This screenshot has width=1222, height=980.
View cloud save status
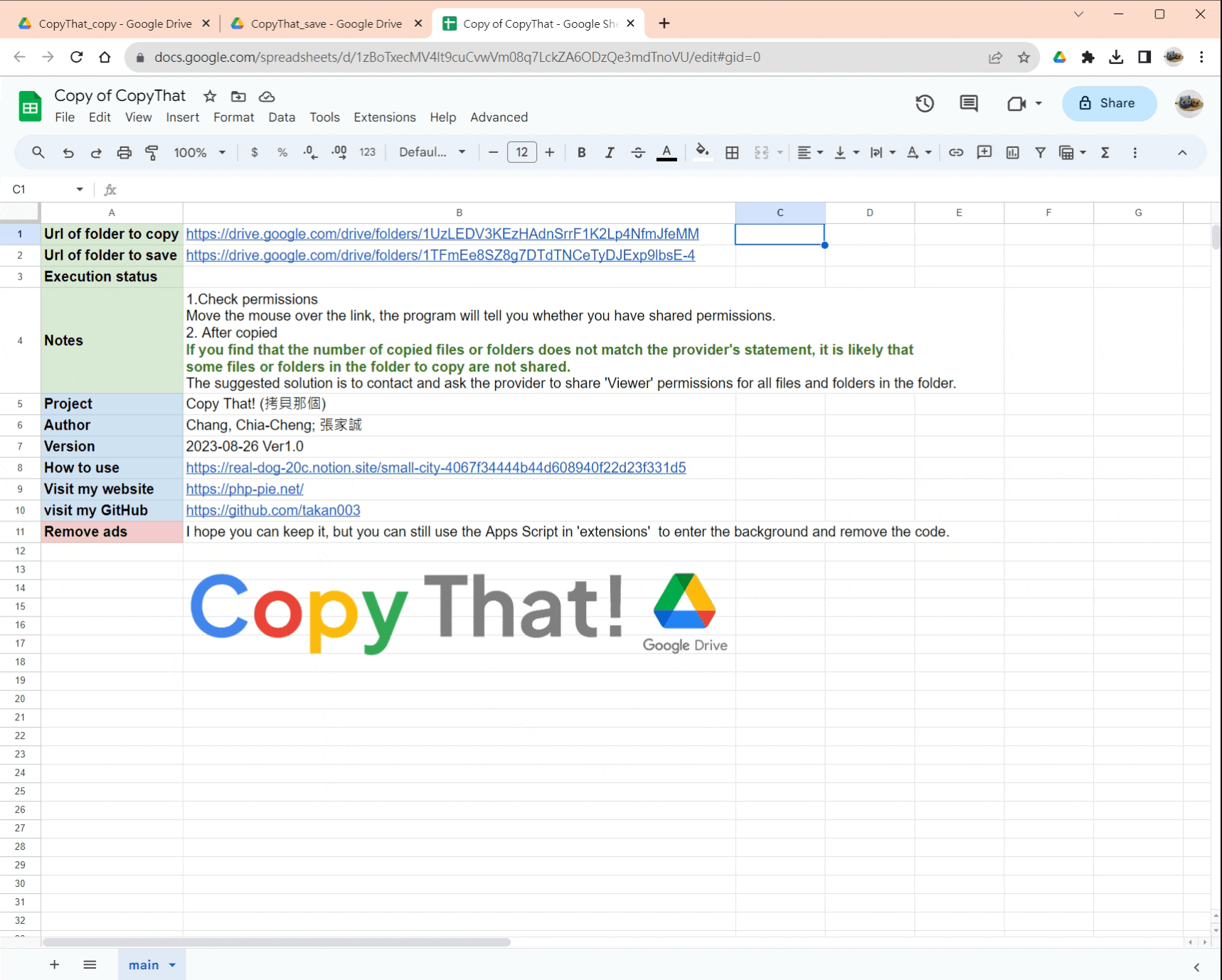(x=267, y=97)
